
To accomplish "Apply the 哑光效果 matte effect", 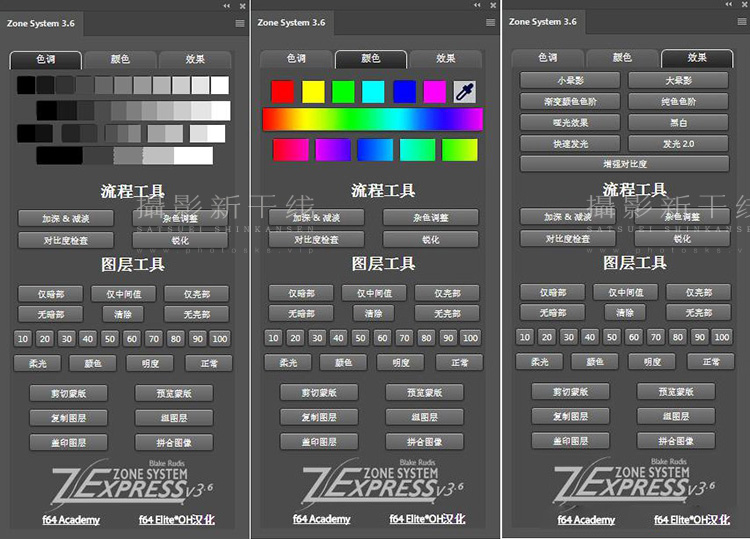I will pyautogui.click(x=570, y=122).
